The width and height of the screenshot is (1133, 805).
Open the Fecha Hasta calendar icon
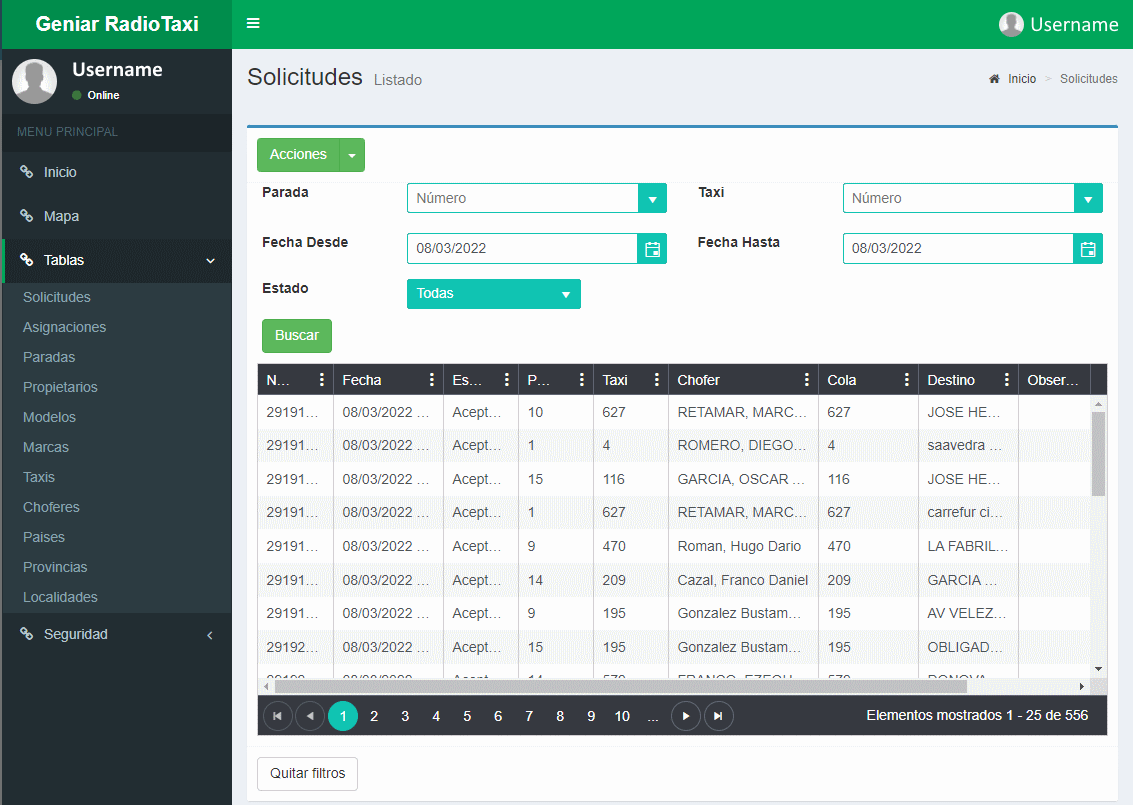[1087, 249]
